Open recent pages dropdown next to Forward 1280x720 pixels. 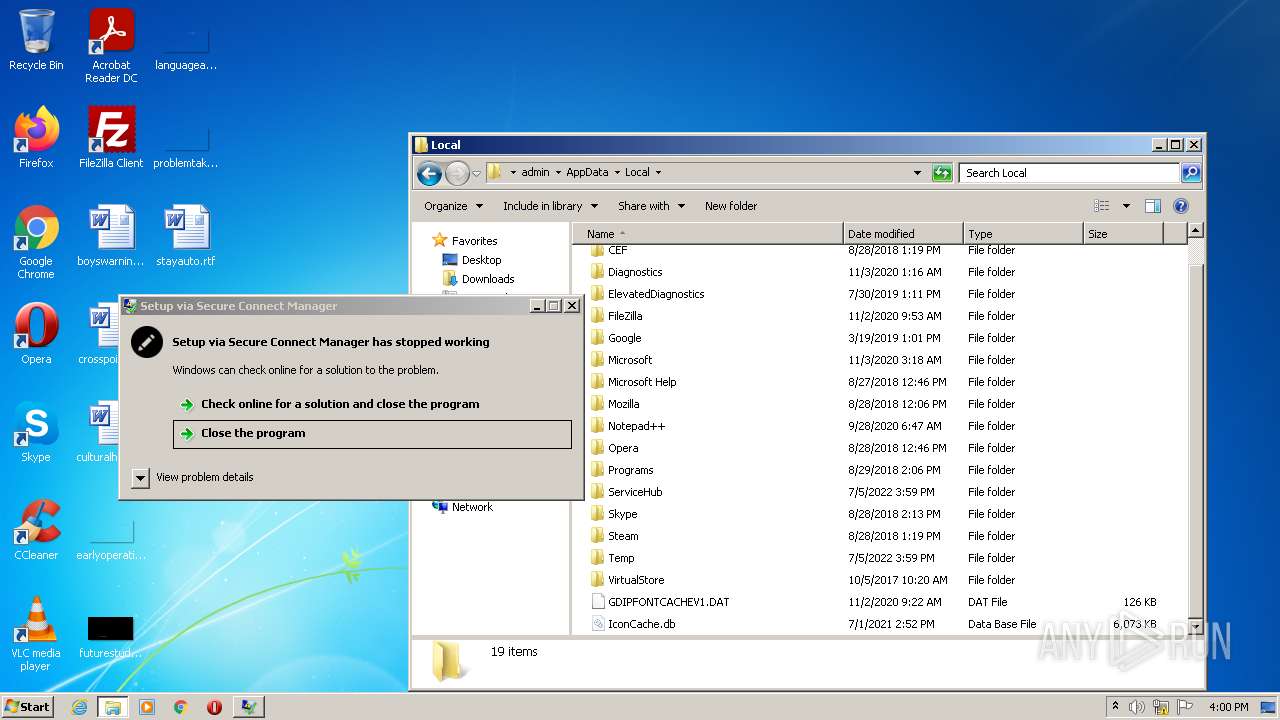pos(476,173)
